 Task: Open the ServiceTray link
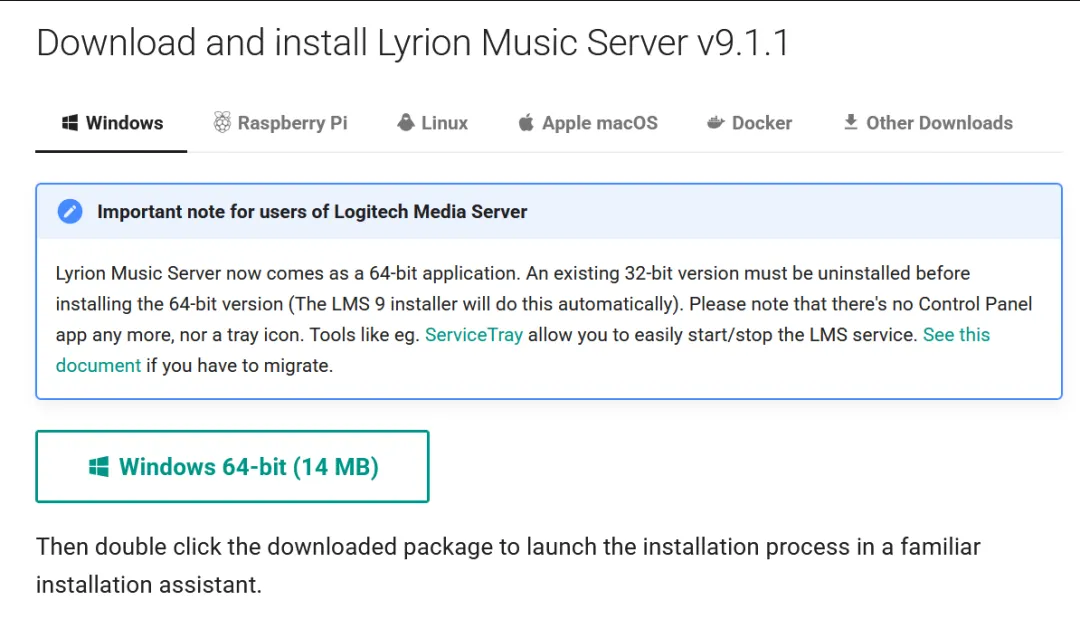click(x=474, y=335)
